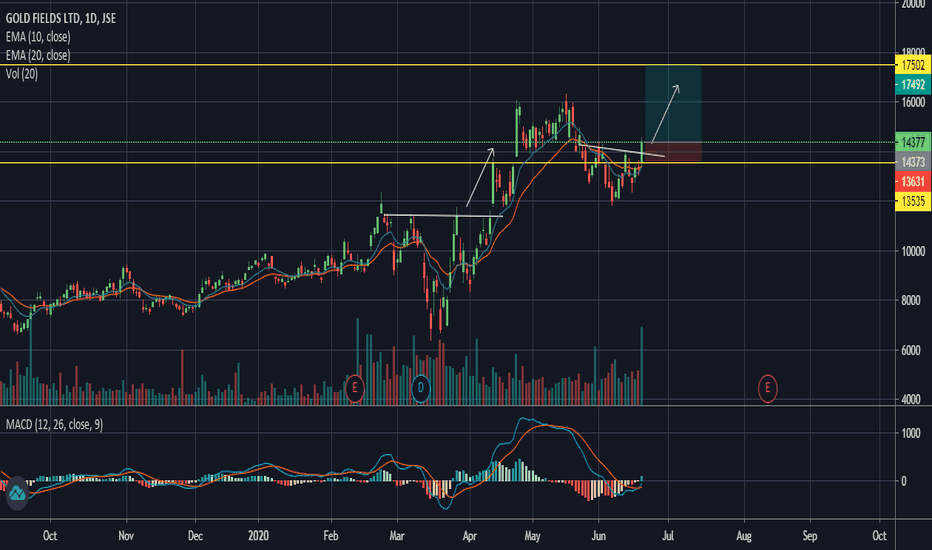The image size is (932, 550).
Task: Select the EMA (10, close) indicator label
Action: [38, 37]
